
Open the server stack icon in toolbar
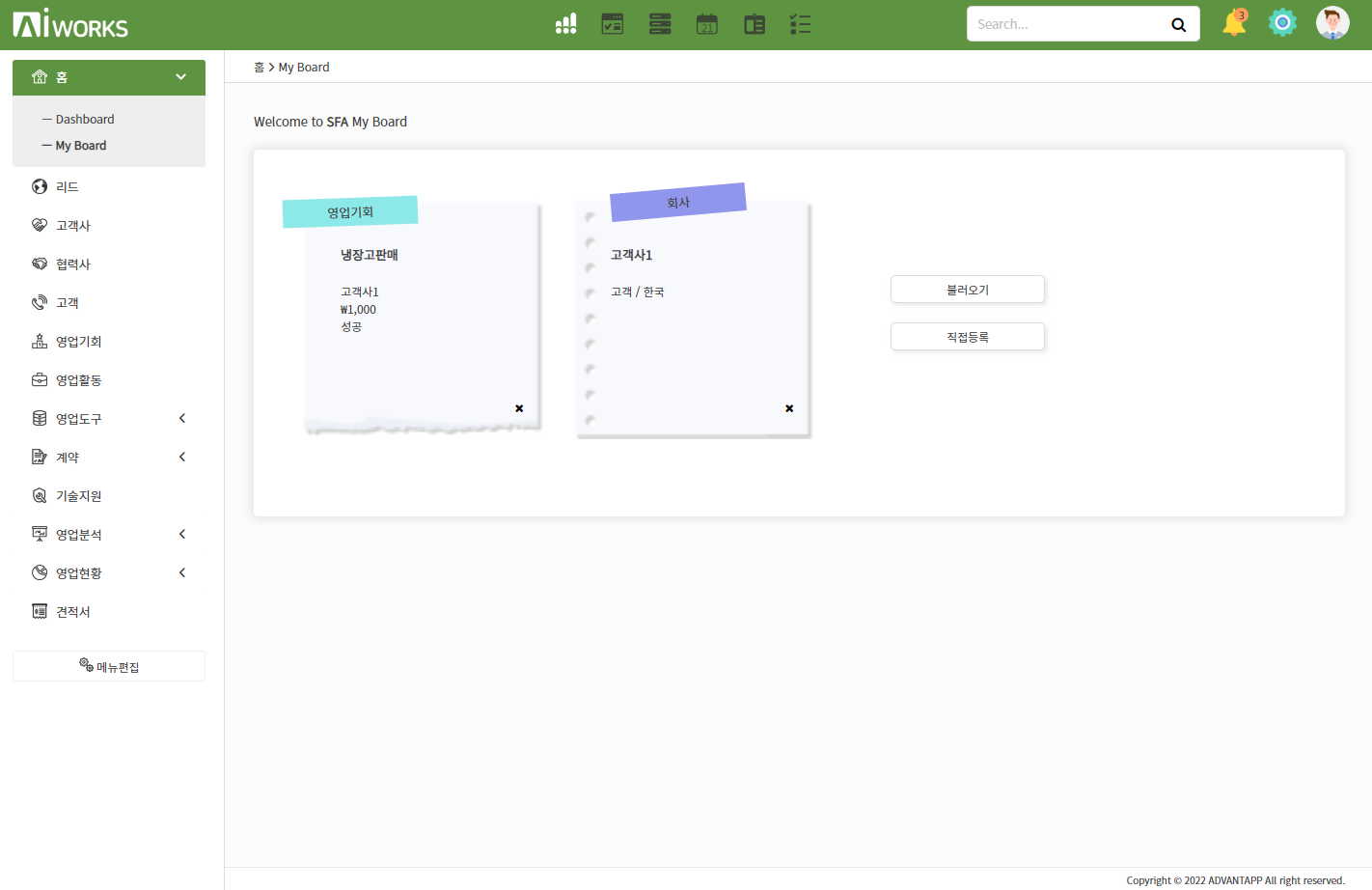660,24
